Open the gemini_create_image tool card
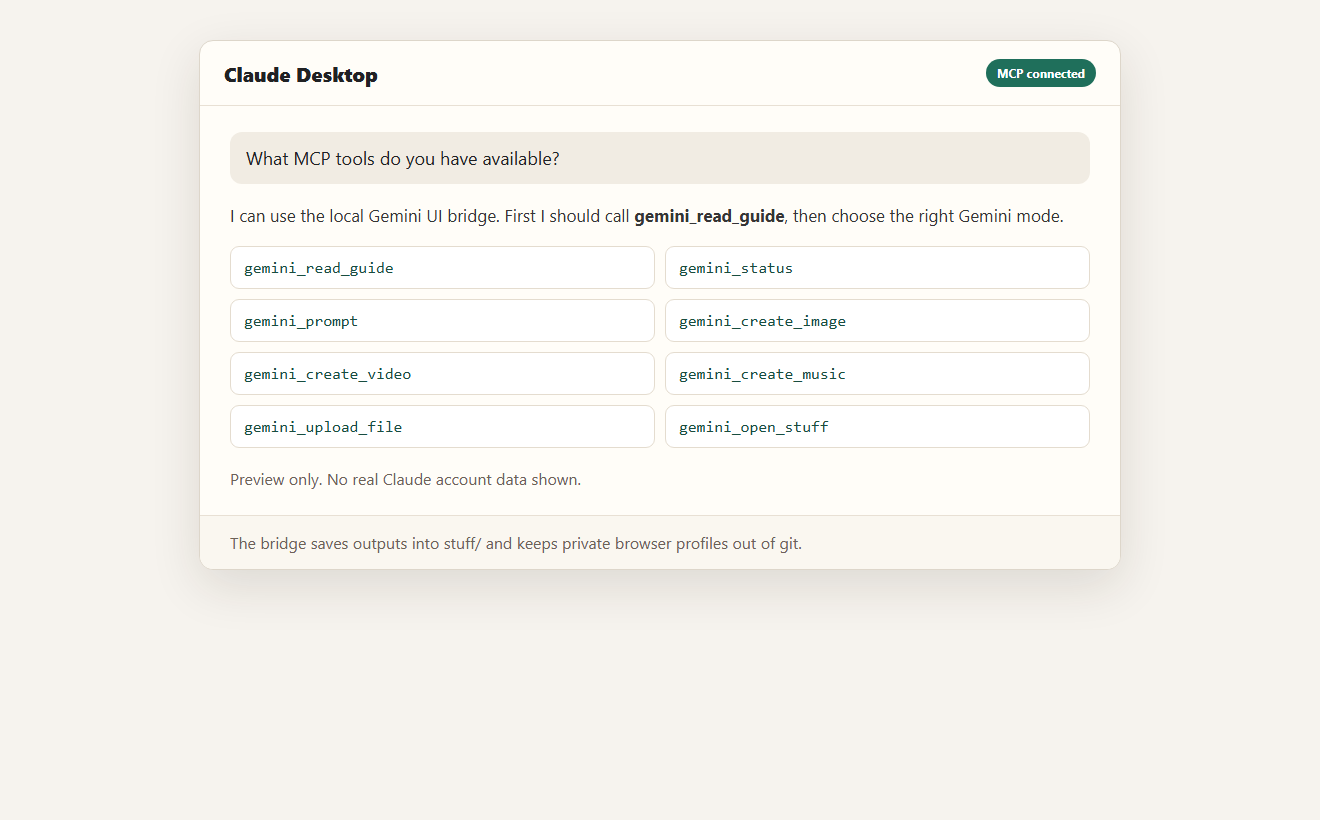This screenshot has height=820, width=1320. (877, 321)
